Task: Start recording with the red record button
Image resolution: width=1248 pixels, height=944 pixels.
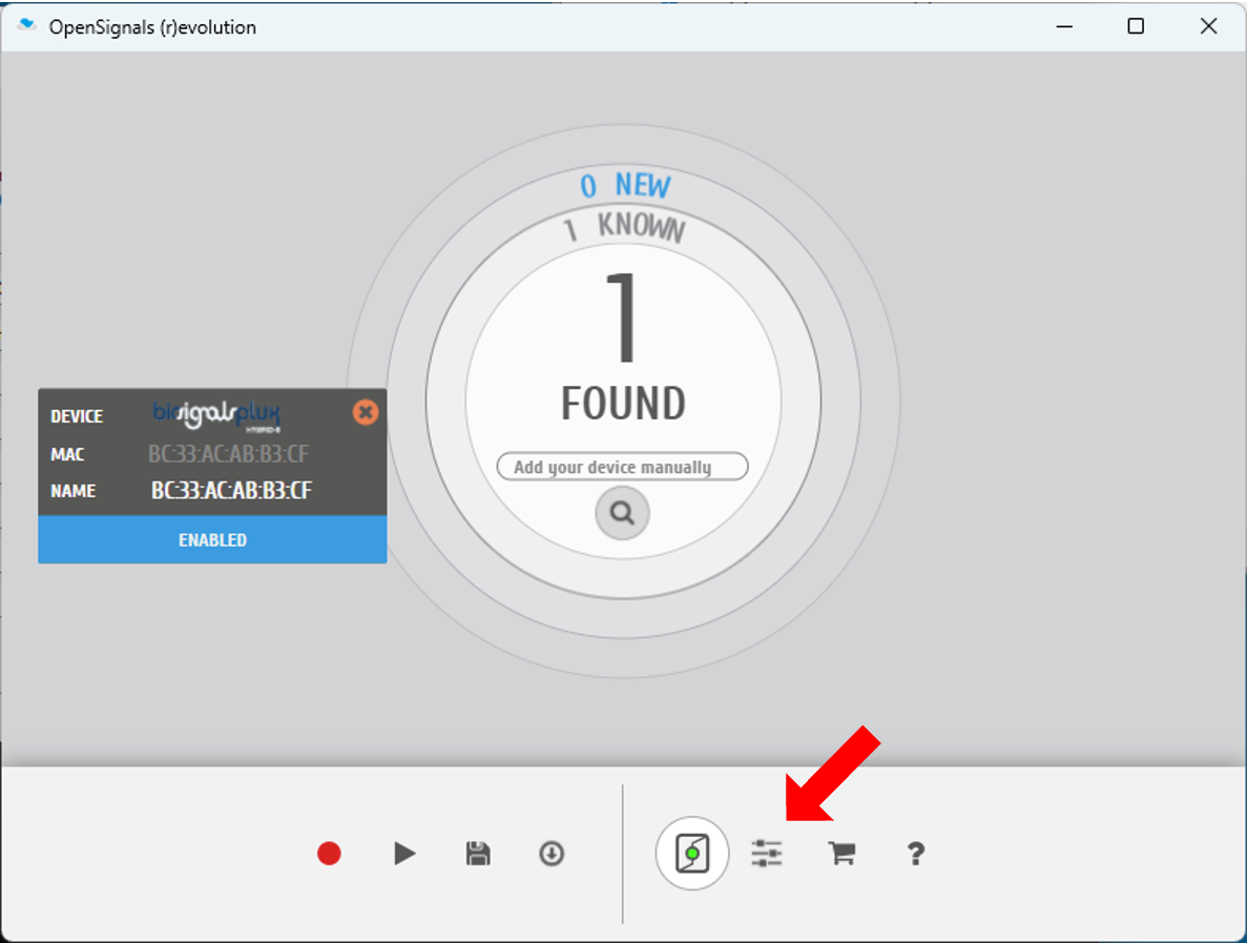Action: pos(329,854)
